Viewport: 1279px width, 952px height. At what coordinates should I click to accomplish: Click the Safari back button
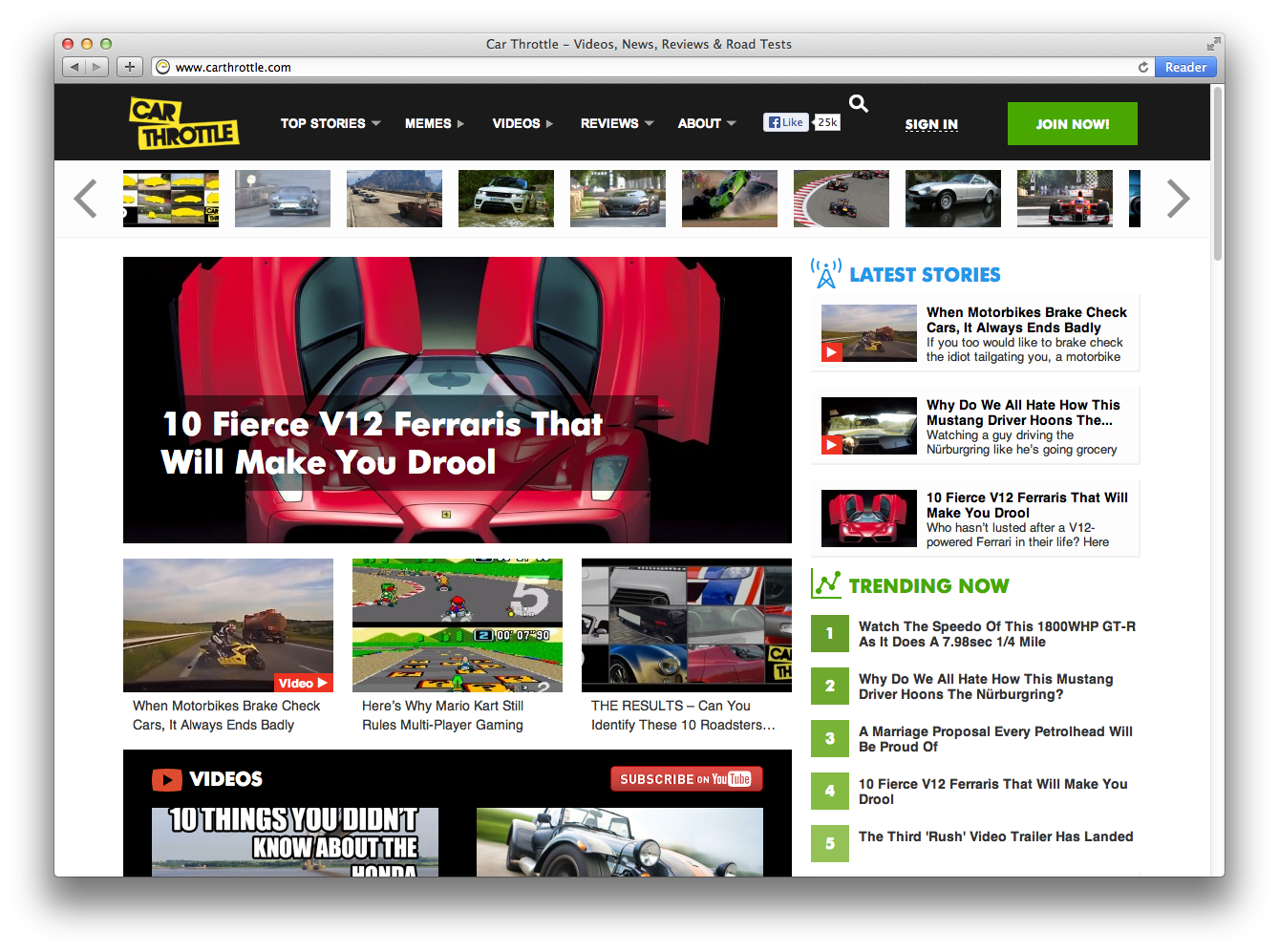coord(75,67)
